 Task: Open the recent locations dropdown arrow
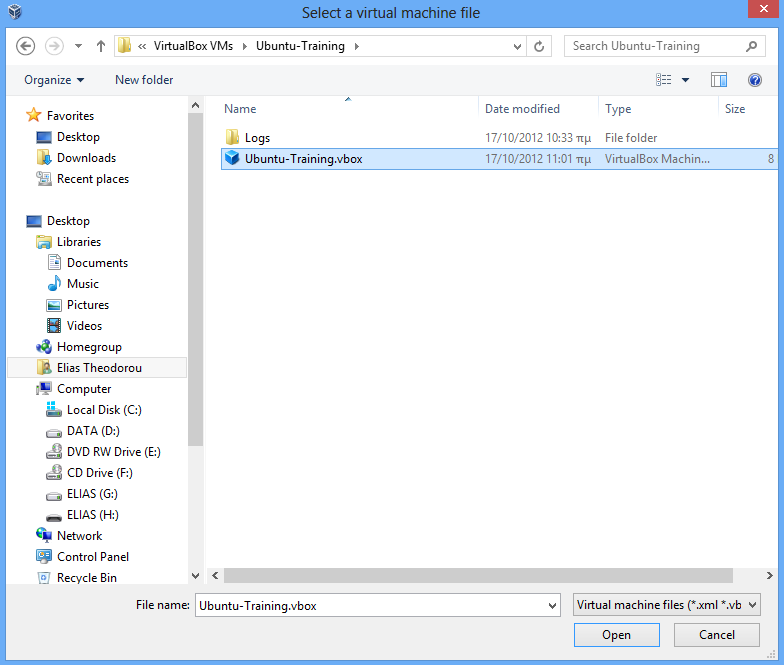[78, 46]
